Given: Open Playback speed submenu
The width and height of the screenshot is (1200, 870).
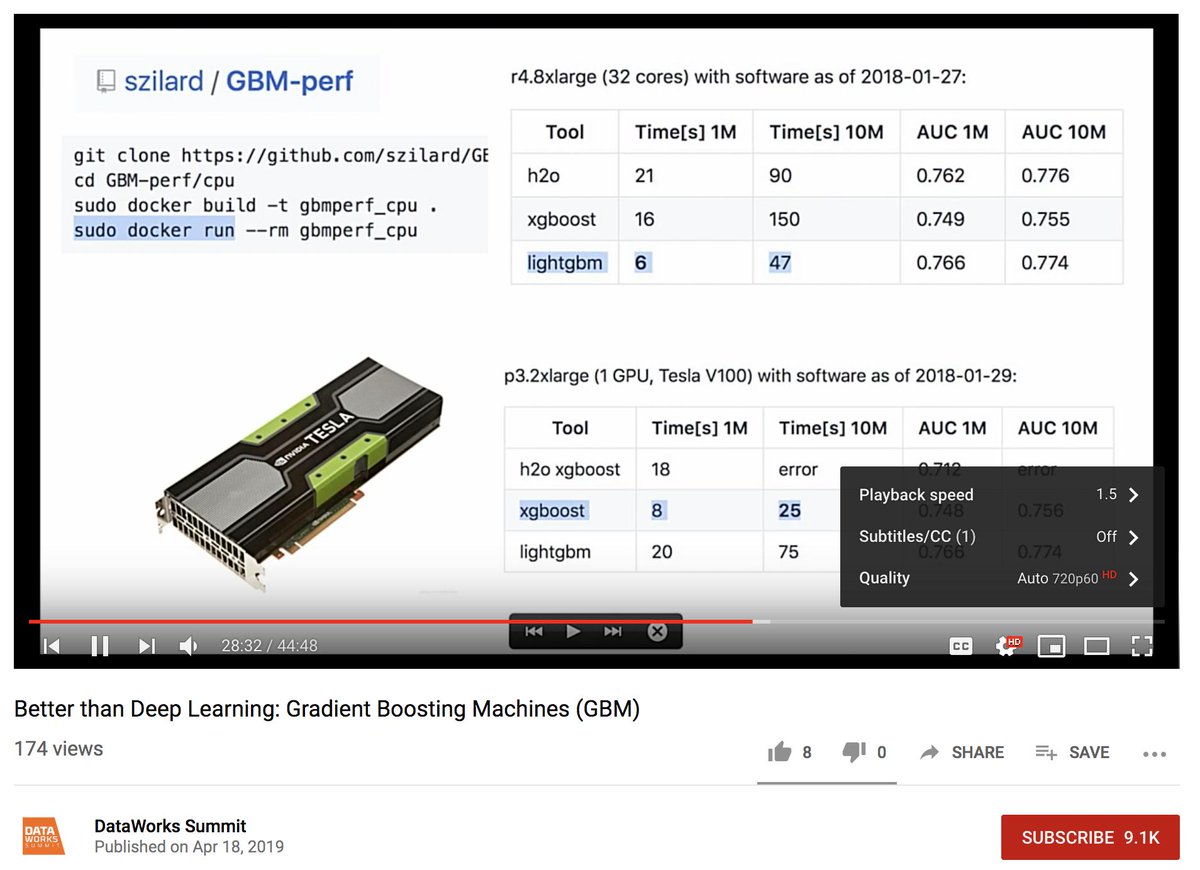Looking at the screenshot, I should (1002, 495).
